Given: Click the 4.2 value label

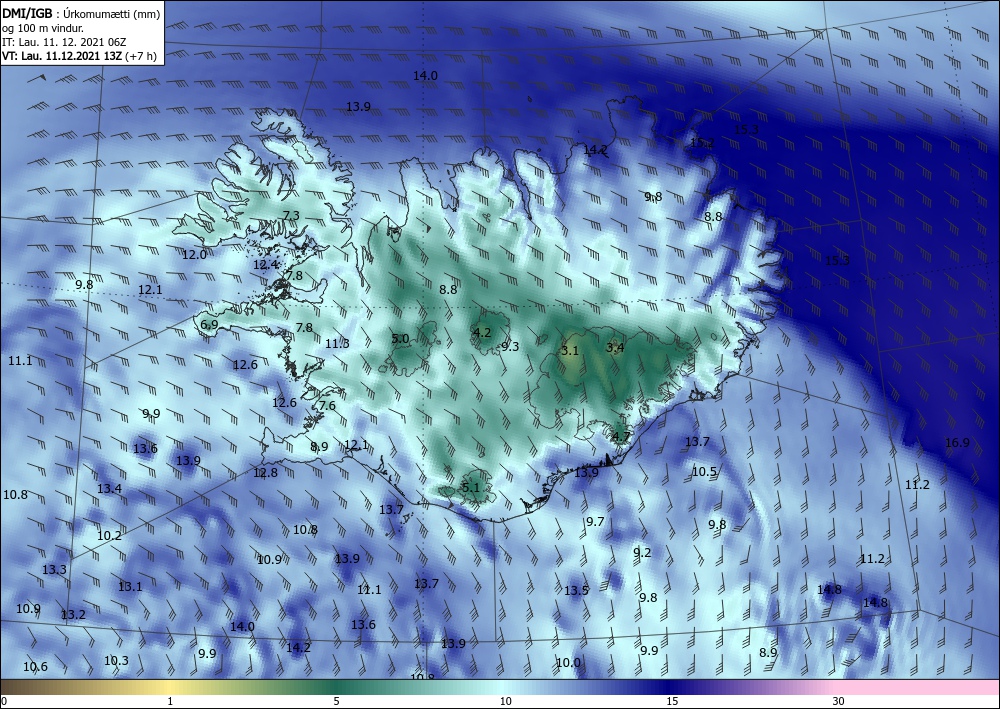Looking at the screenshot, I should coord(482,332).
